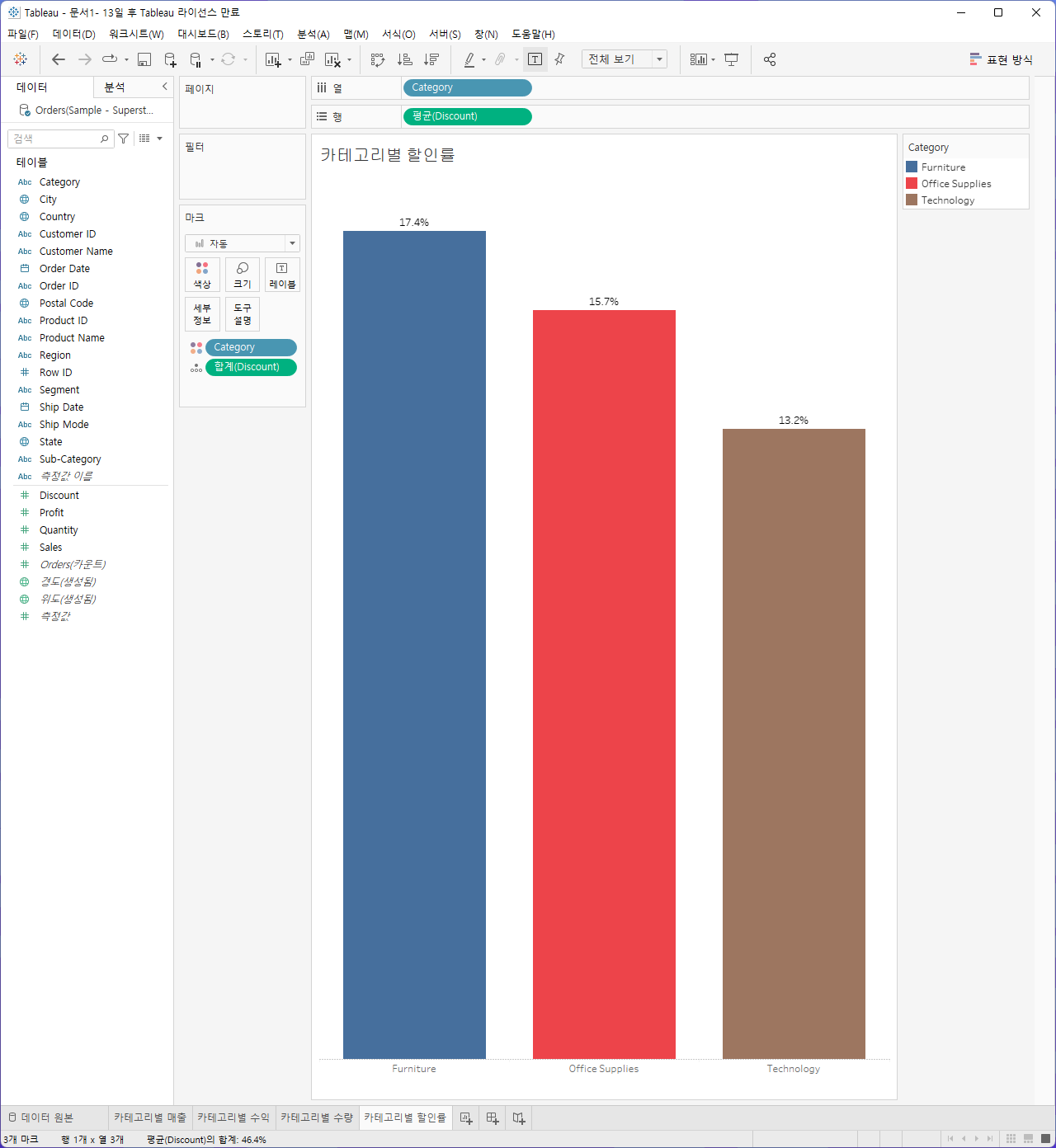Switch to 카테고리별 수익 sheet tab
The width and height of the screenshot is (1056, 1148).
click(x=233, y=1117)
